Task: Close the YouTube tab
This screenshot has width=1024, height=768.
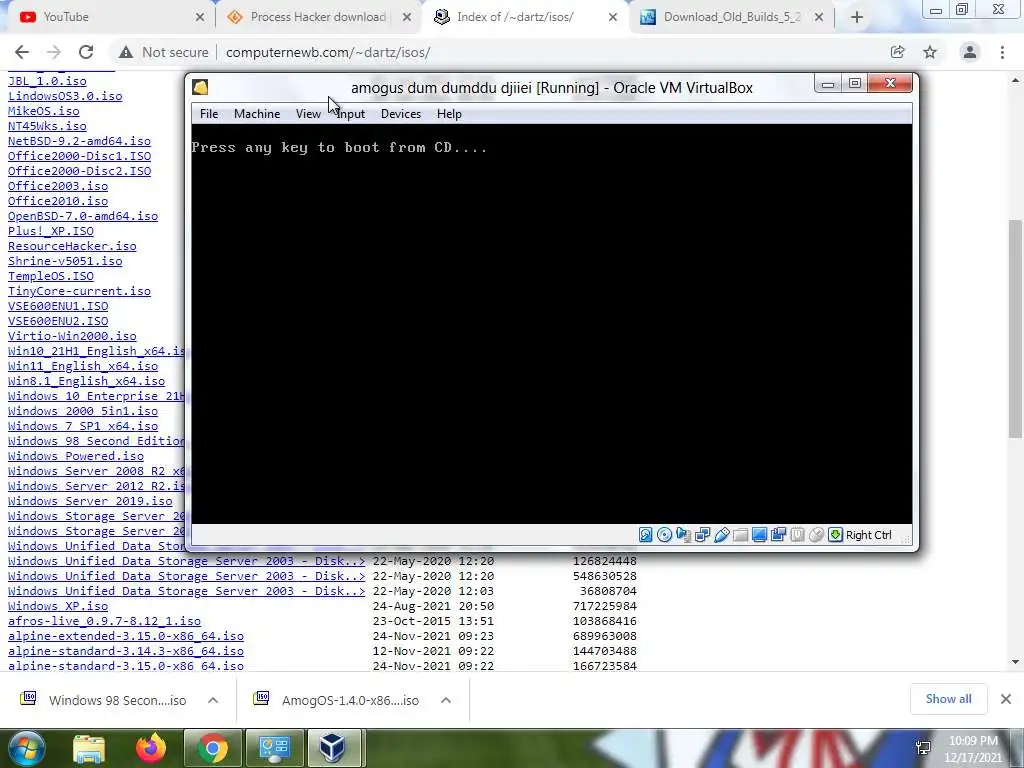Action: [x=200, y=17]
